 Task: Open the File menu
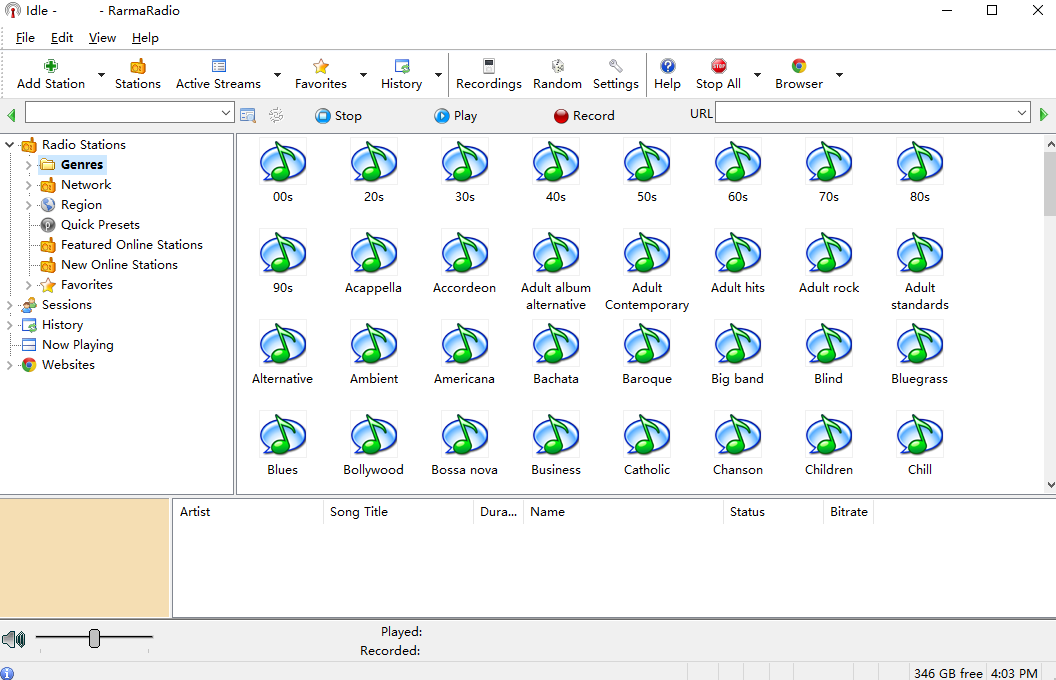(x=25, y=38)
